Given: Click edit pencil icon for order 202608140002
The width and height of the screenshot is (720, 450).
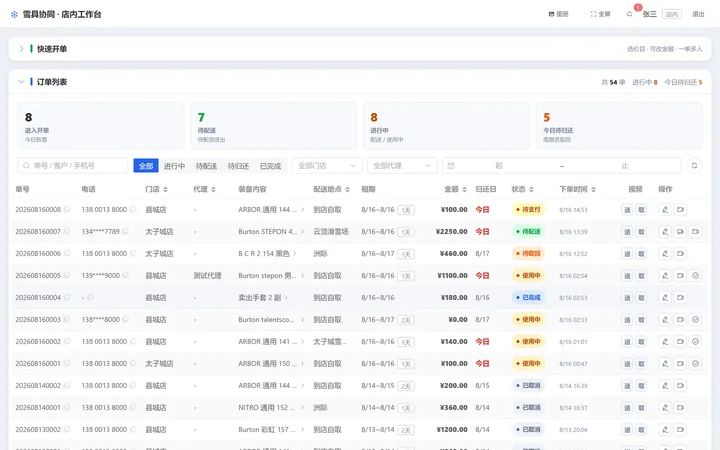Looking at the screenshot, I should (x=665, y=386).
